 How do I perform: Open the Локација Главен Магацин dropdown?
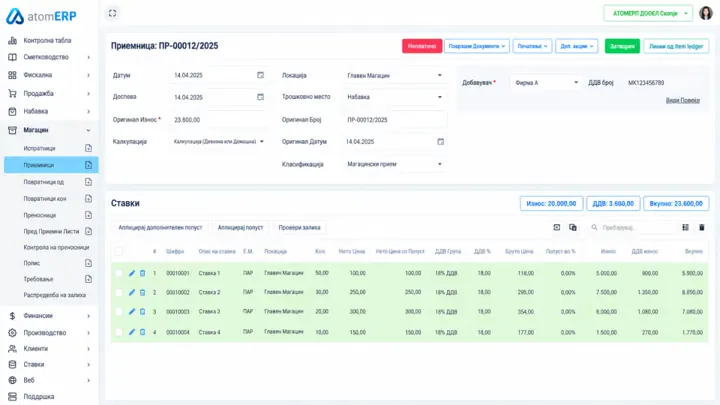click(394, 75)
